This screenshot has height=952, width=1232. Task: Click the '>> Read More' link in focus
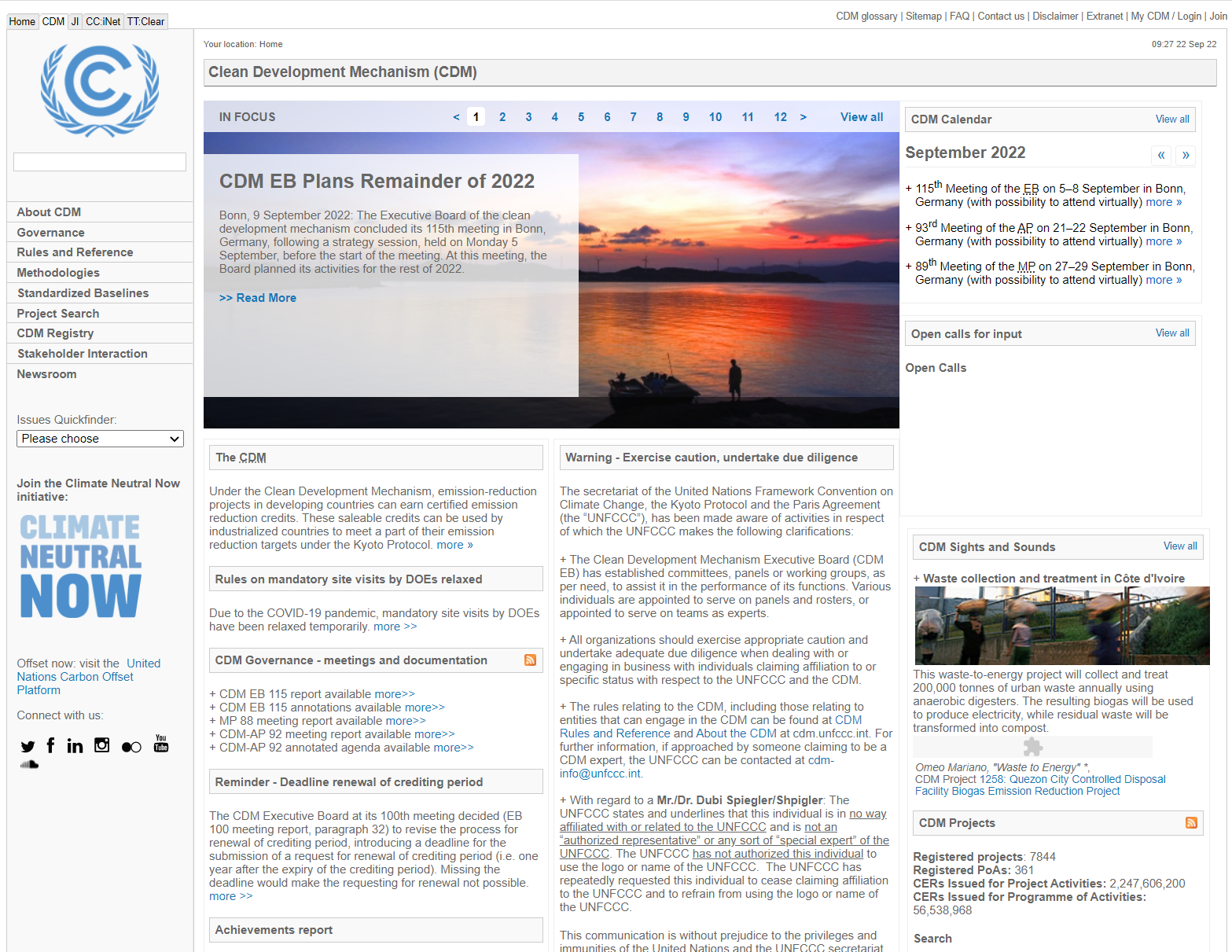[x=258, y=298]
